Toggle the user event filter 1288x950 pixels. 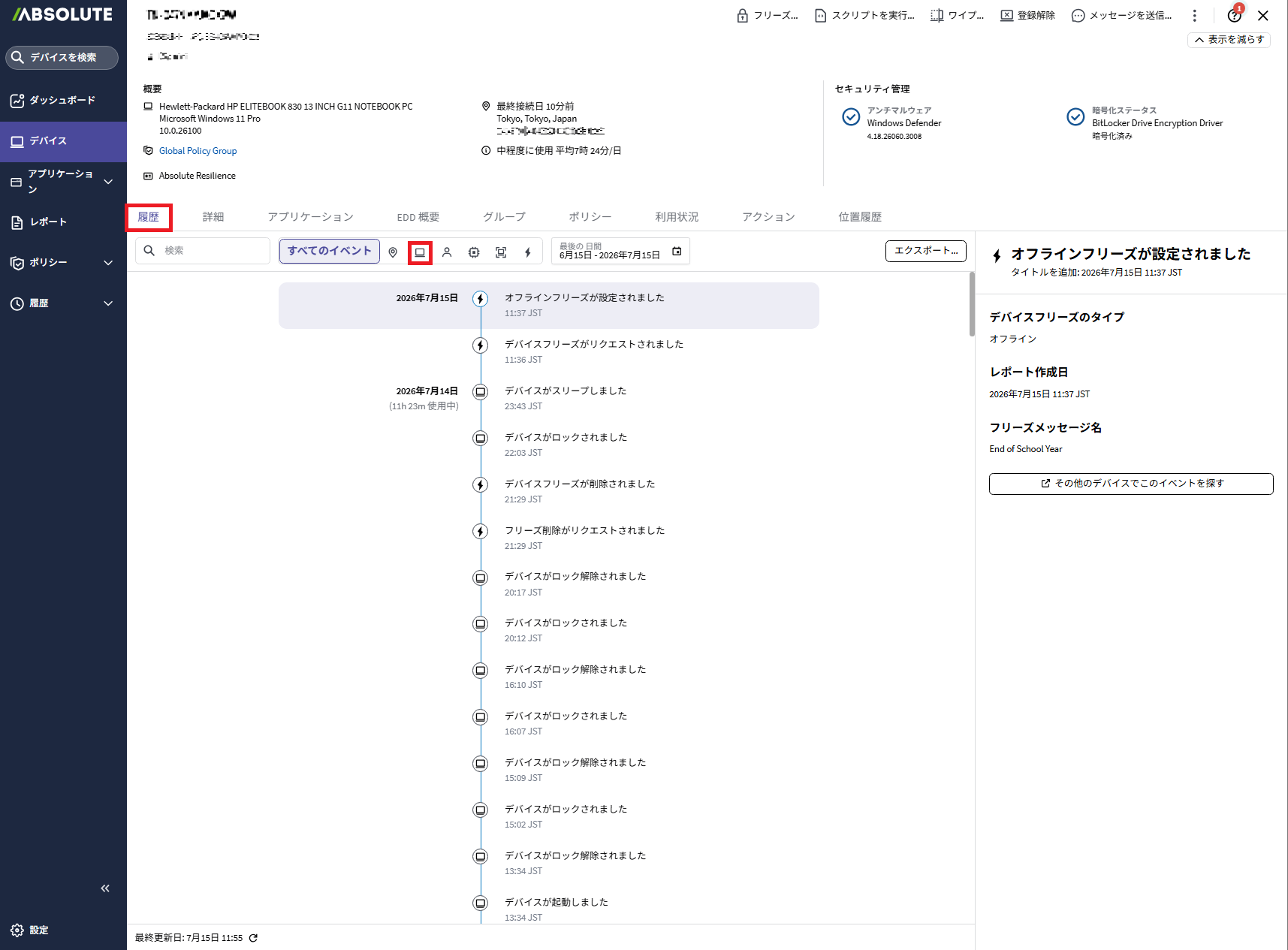(447, 252)
